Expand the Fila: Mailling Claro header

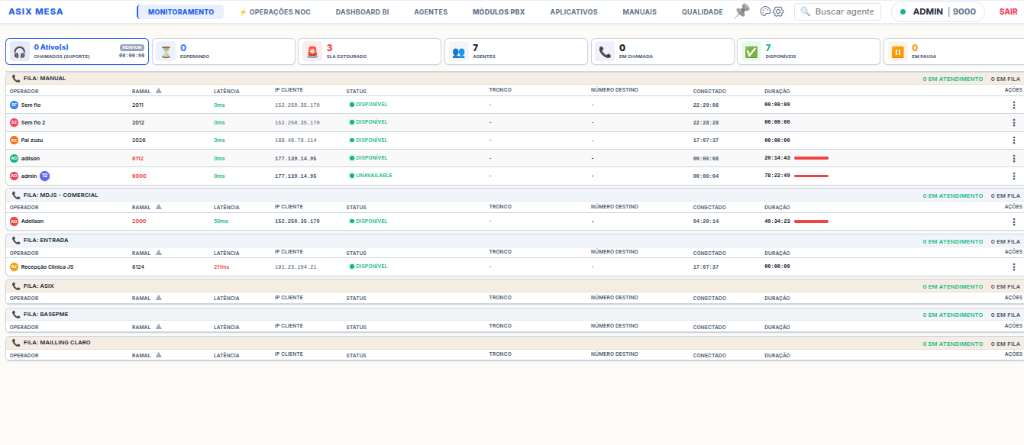coord(514,343)
